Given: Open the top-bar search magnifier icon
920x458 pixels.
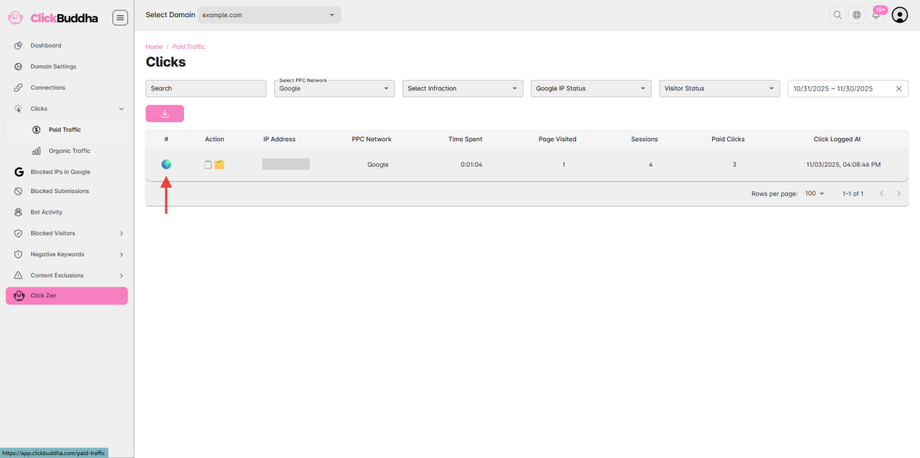Looking at the screenshot, I should coord(837,15).
